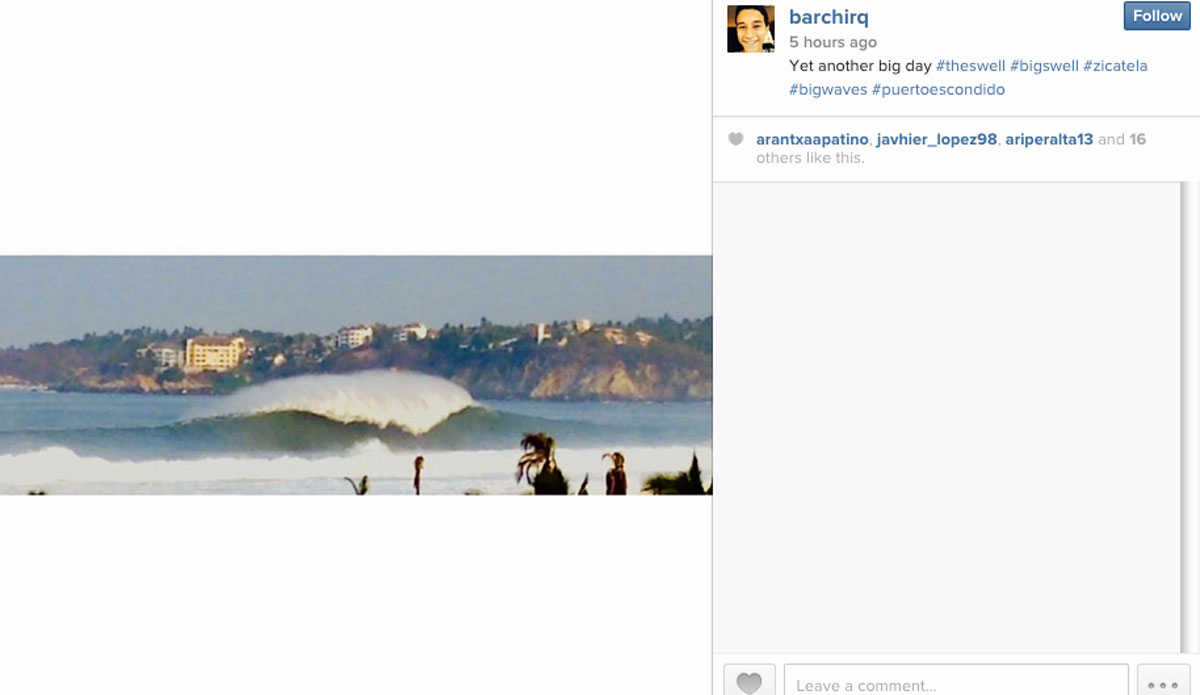View arantxaapatino's profile from likes

click(812, 140)
